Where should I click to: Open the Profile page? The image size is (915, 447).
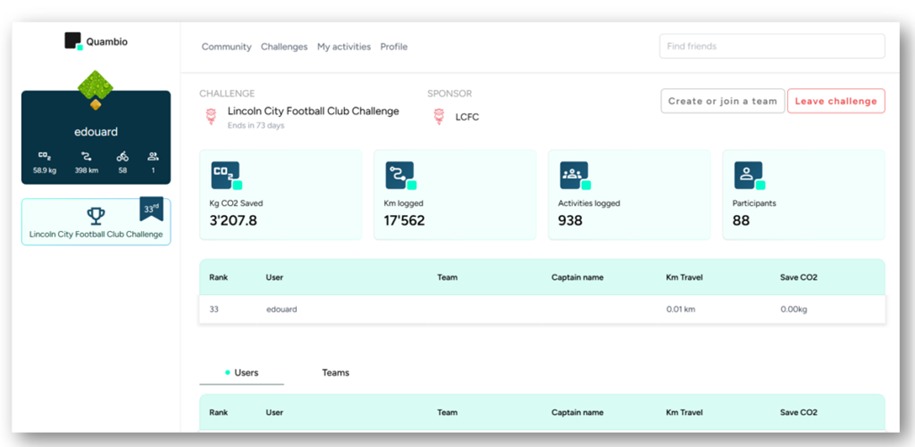(394, 47)
